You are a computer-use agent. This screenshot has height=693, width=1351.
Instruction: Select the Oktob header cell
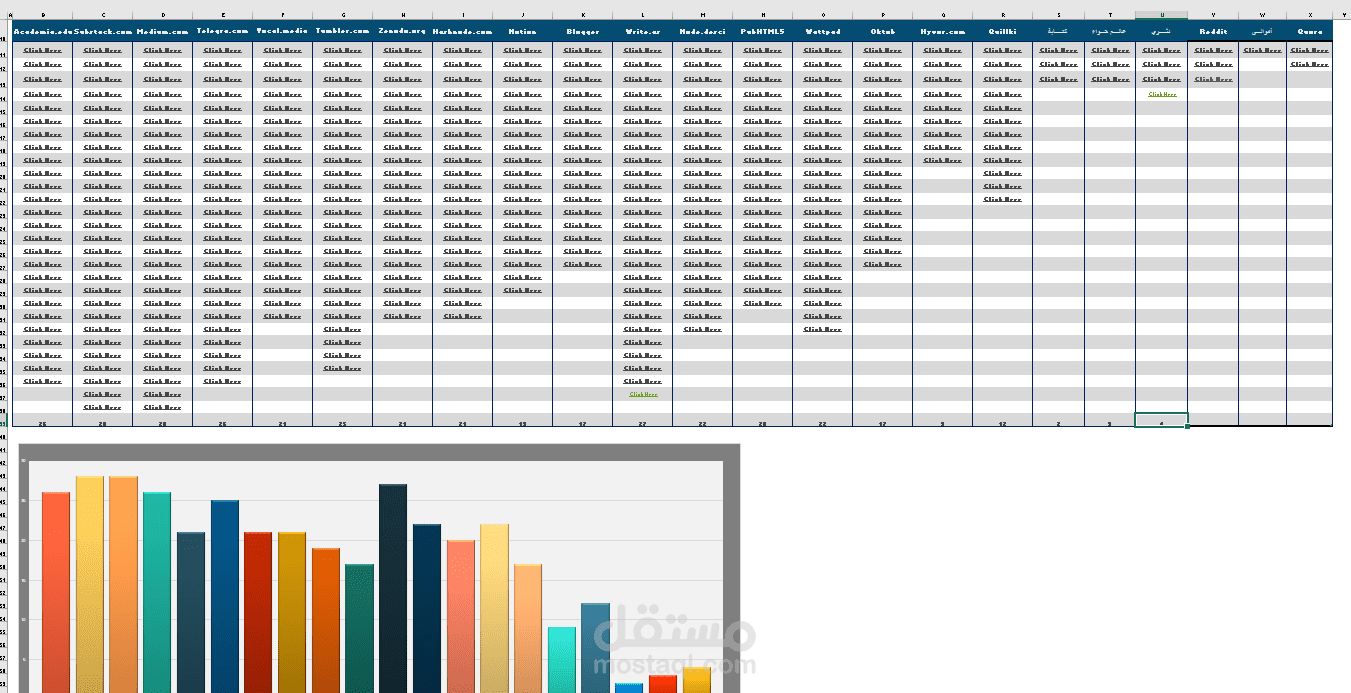[883, 32]
